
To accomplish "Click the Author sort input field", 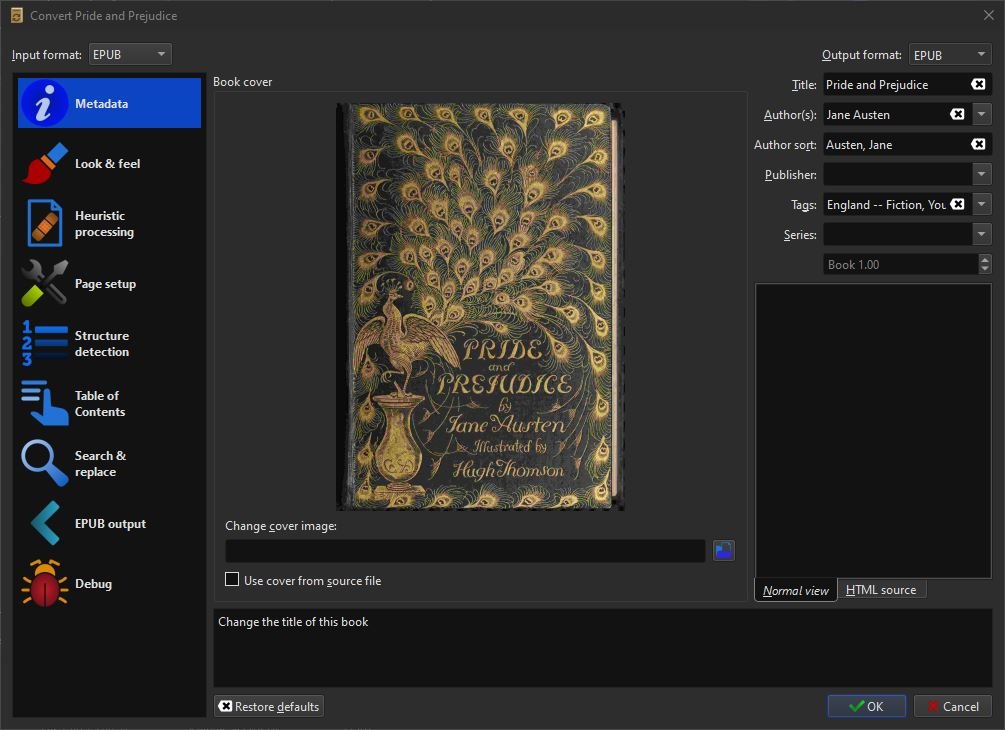I will coord(895,145).
